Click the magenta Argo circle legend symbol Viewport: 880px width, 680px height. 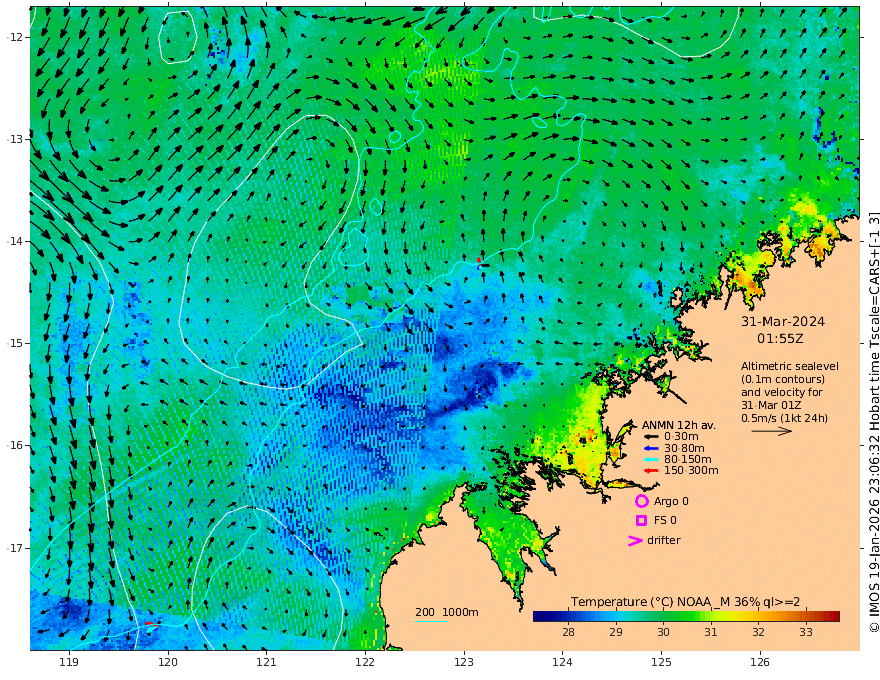(x=641, y=501)
